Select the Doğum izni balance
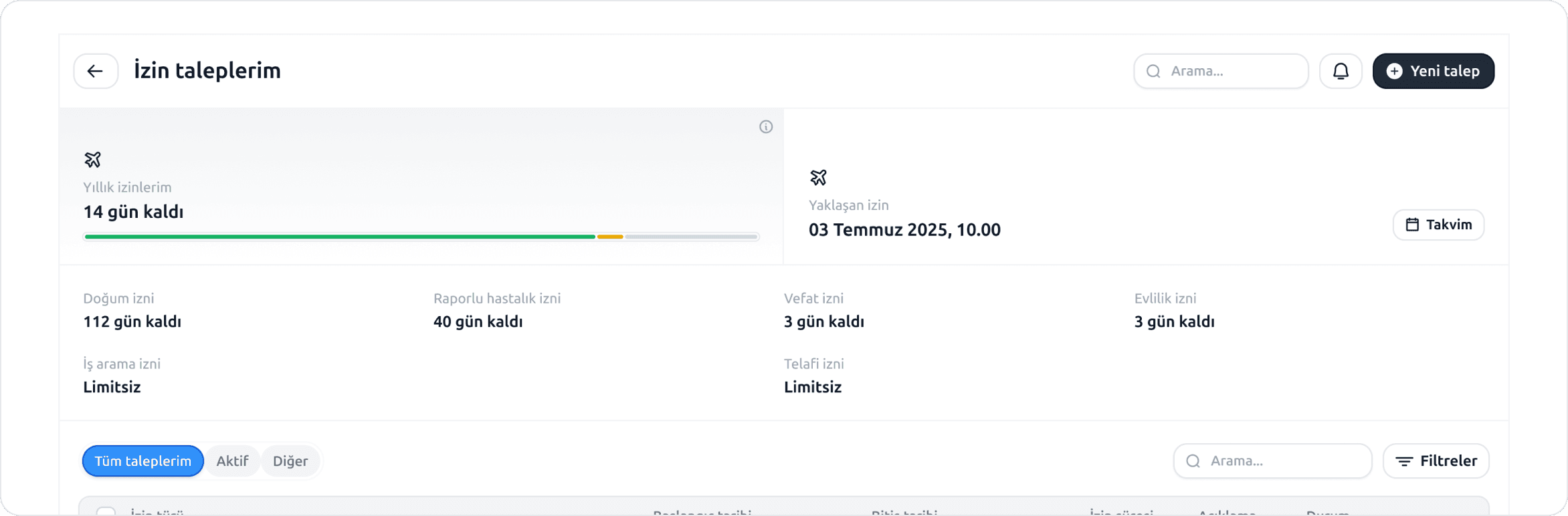Viewport: 1568px width, 516px height. tap(132, 311)
